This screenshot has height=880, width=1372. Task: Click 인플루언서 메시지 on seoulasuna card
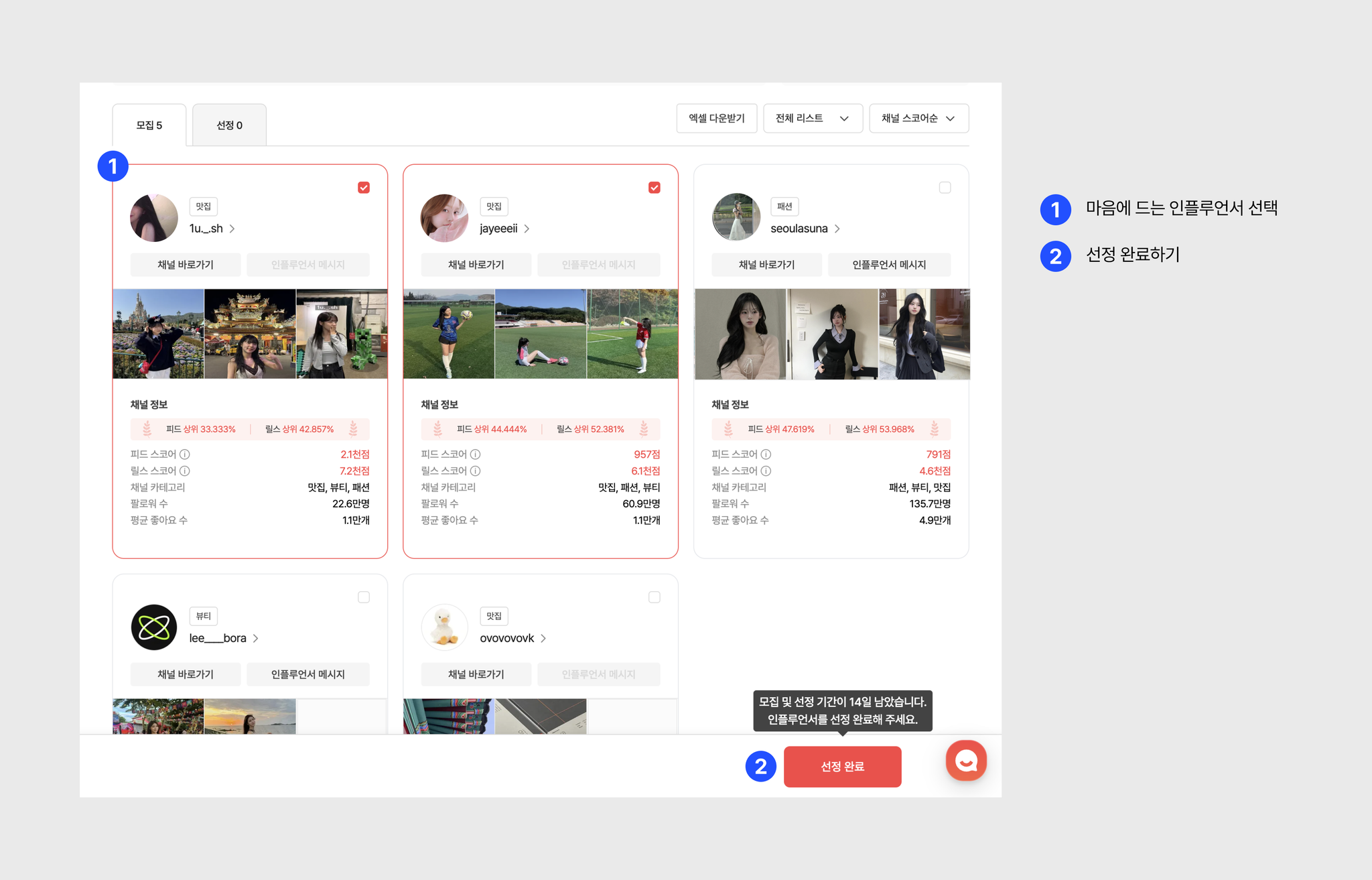890,265
